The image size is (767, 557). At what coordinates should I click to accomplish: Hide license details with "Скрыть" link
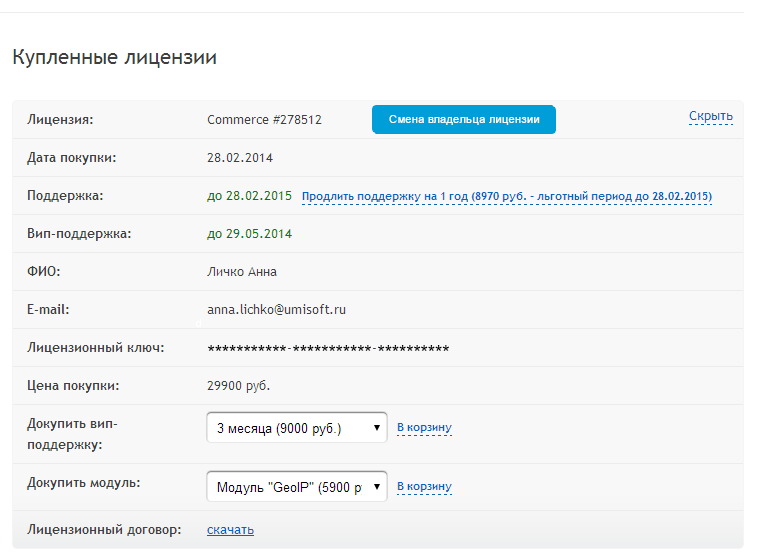pyautogui.click(x=710, y=116)
